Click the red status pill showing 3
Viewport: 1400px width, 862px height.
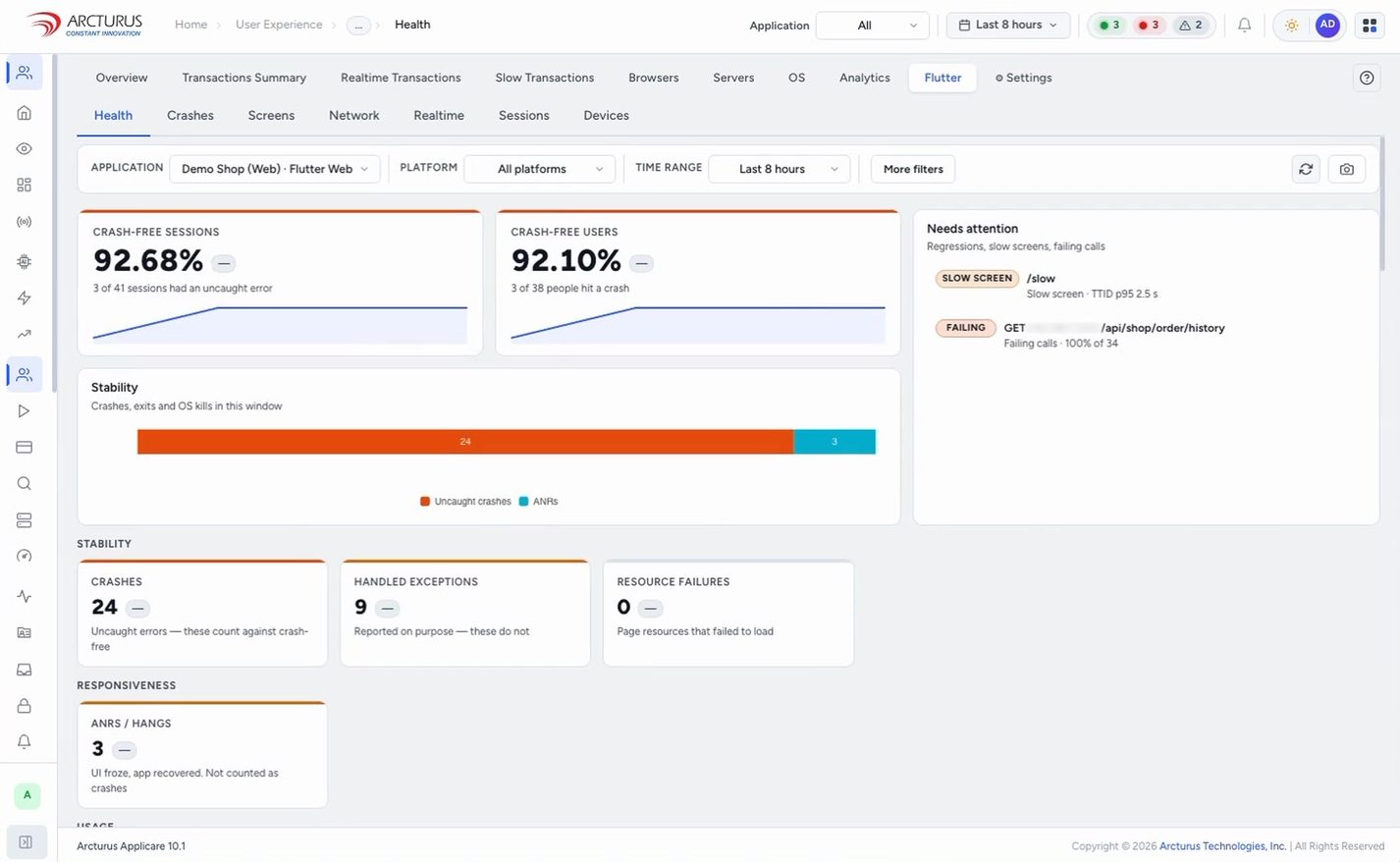tap(1148, 26)
